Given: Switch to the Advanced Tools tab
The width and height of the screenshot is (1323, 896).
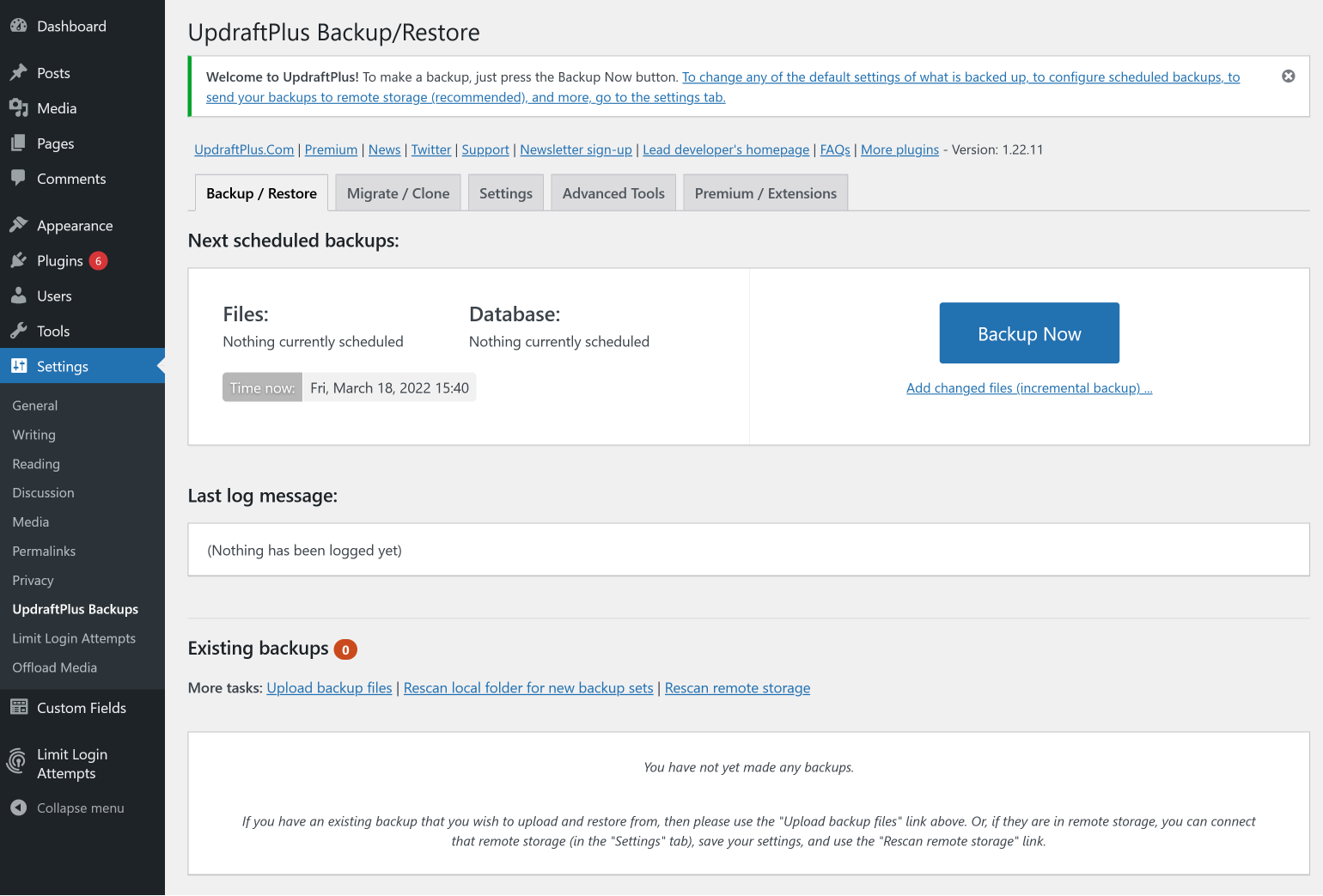Looking at the screenshot, I should (x=613, y=193).
